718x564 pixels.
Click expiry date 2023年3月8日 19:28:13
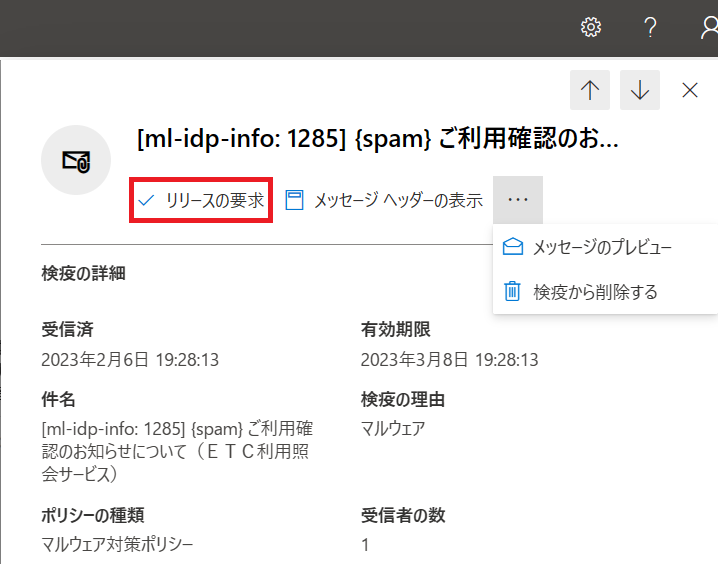[x=449, y=360]
